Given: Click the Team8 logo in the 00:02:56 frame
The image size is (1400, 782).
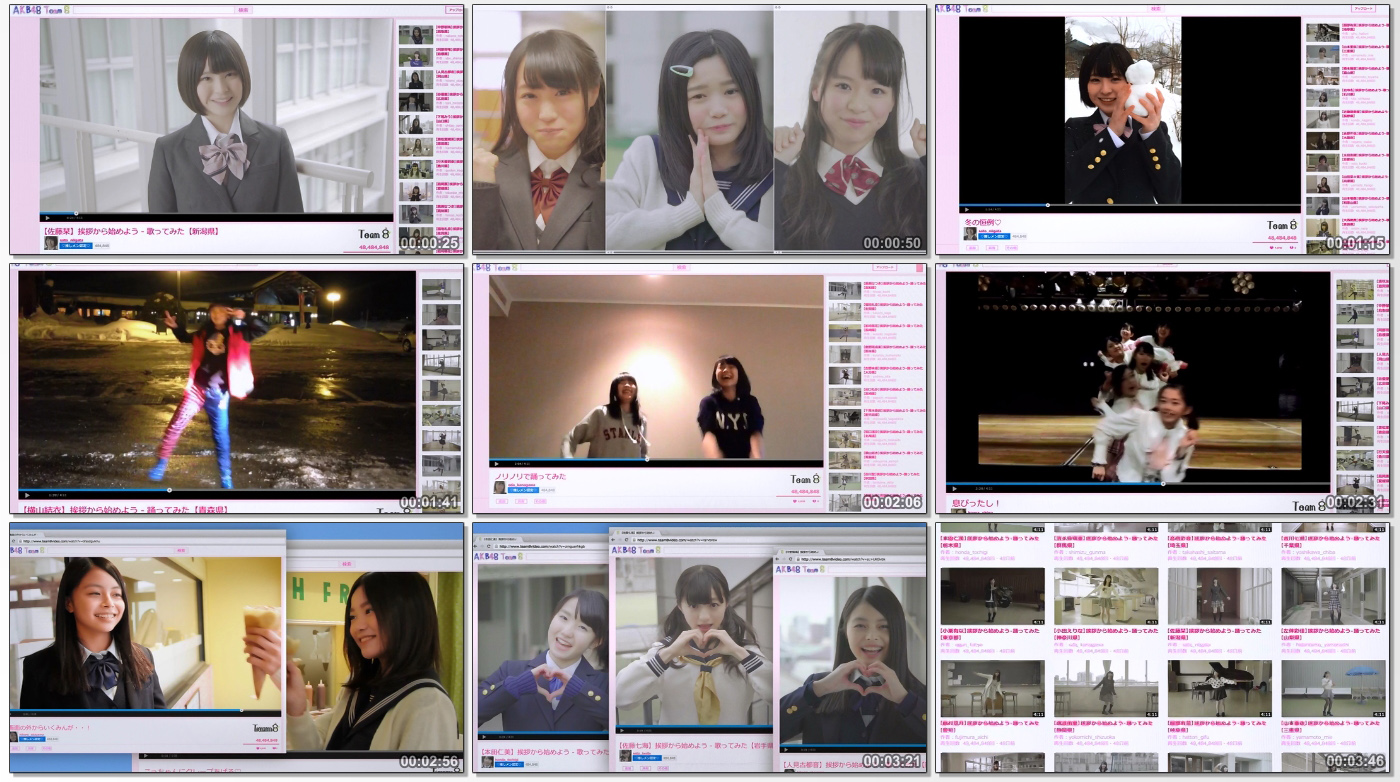Looking at the screenshot, I should tap(266, 729).
